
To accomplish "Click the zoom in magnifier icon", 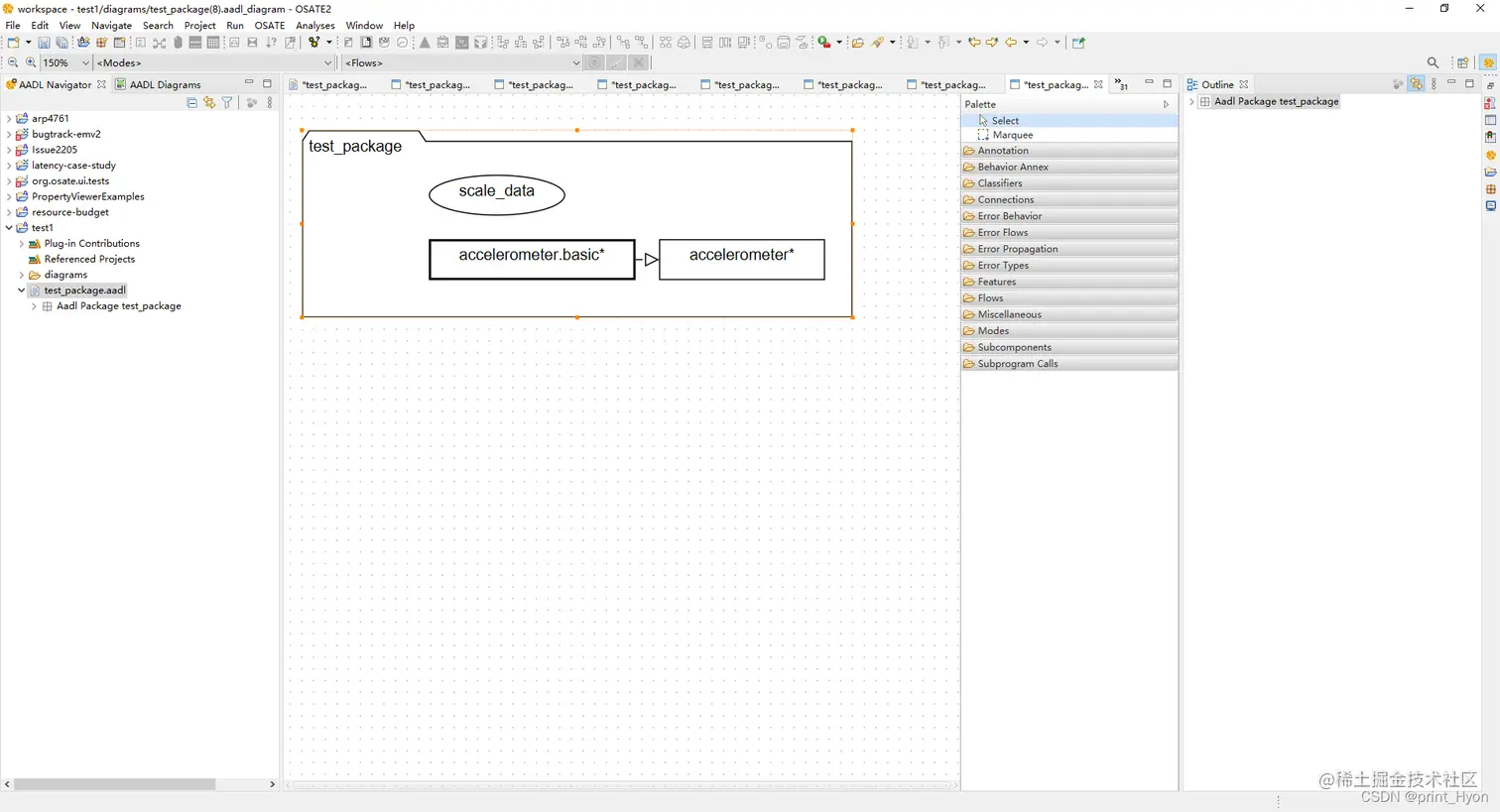I will tap(31, 62).
